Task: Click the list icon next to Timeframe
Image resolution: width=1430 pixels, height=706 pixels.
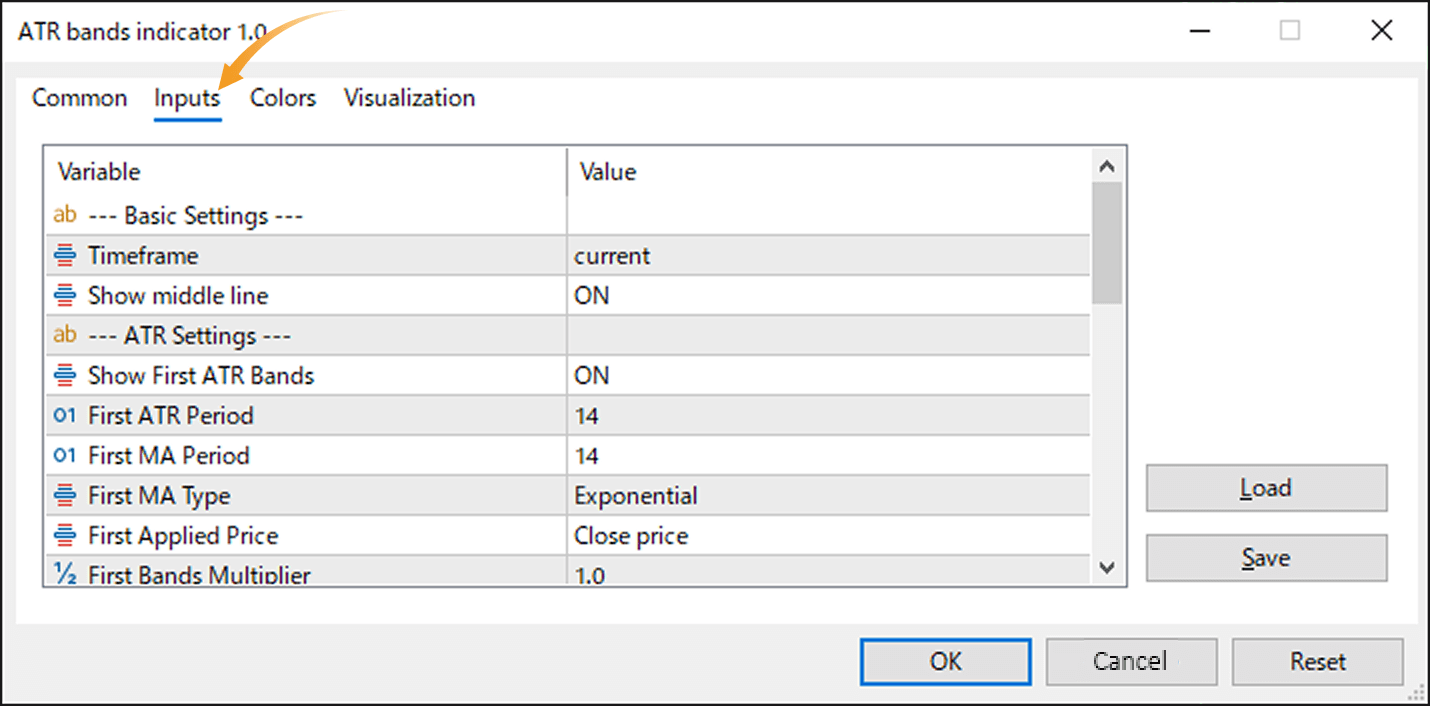Action: (x=64, y=255)
